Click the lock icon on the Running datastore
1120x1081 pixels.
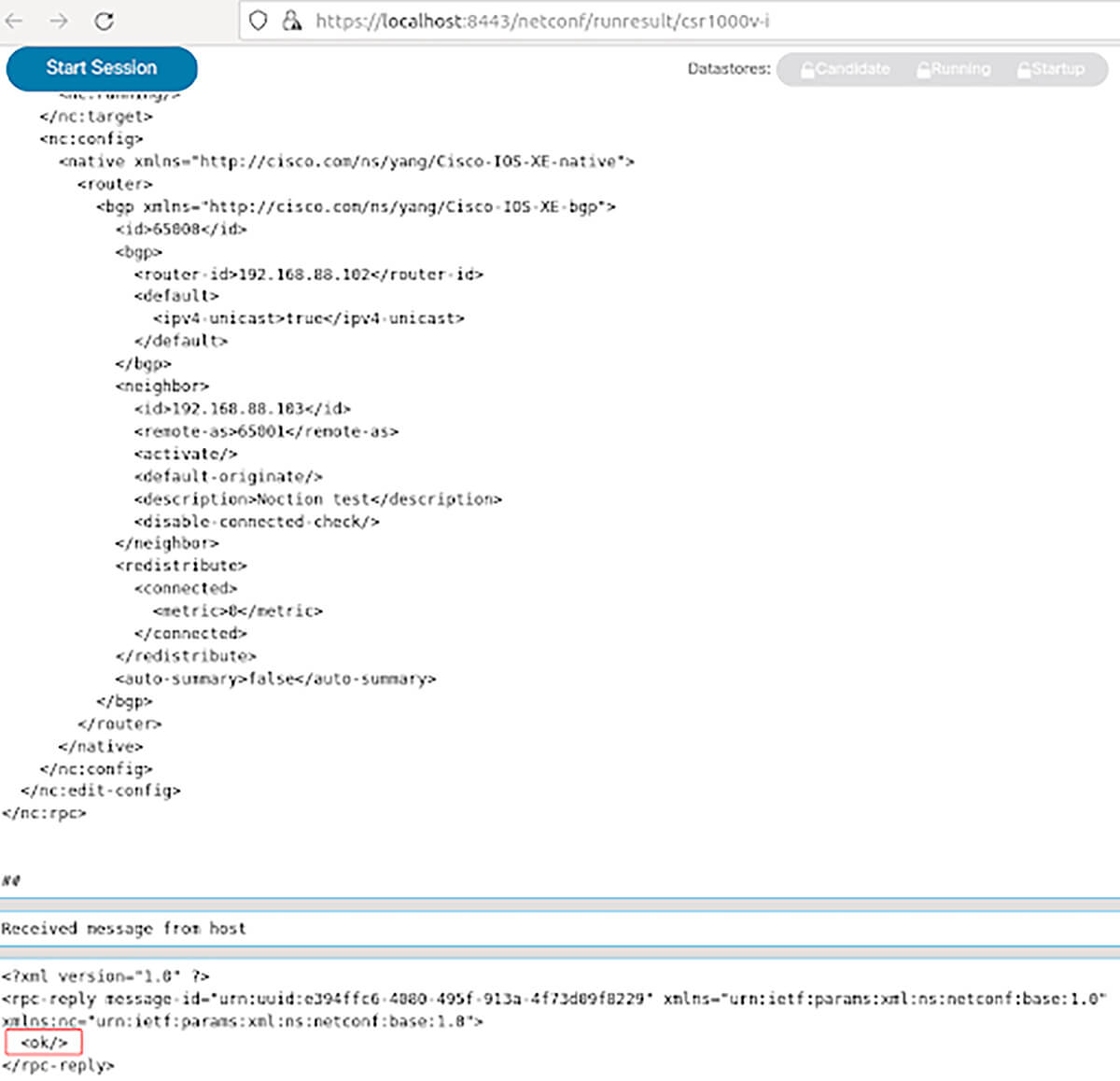coord(922,68)
